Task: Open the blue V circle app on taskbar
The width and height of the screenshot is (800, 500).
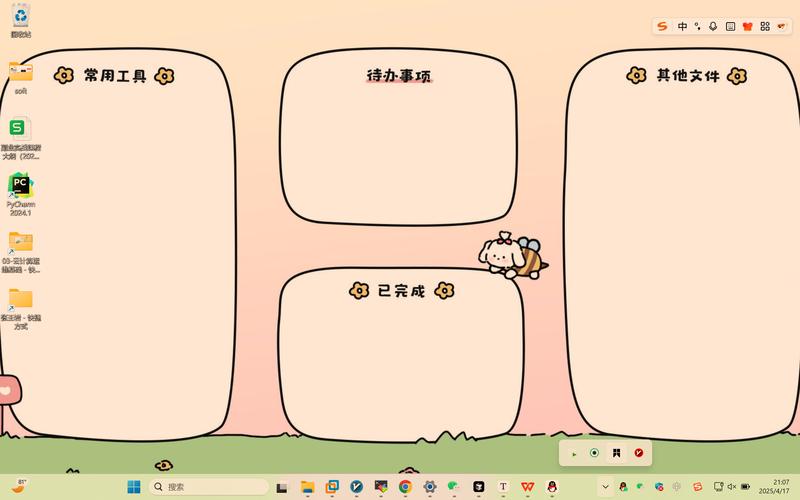Action: [357, 487]
